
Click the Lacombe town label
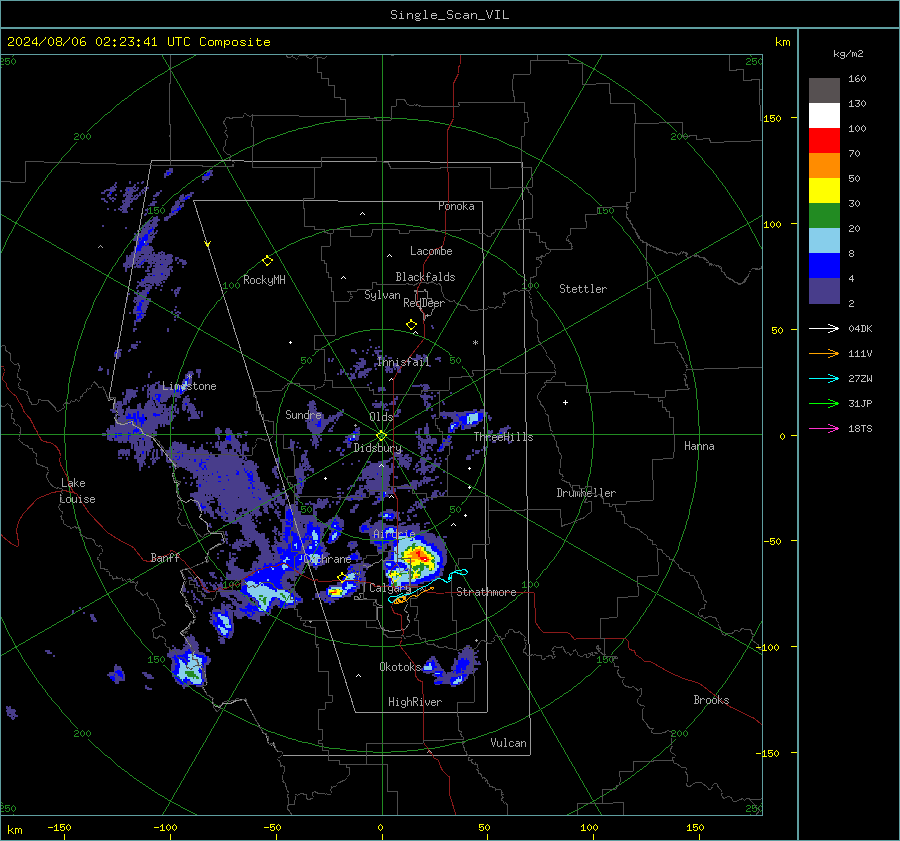[x=431, y=251]
